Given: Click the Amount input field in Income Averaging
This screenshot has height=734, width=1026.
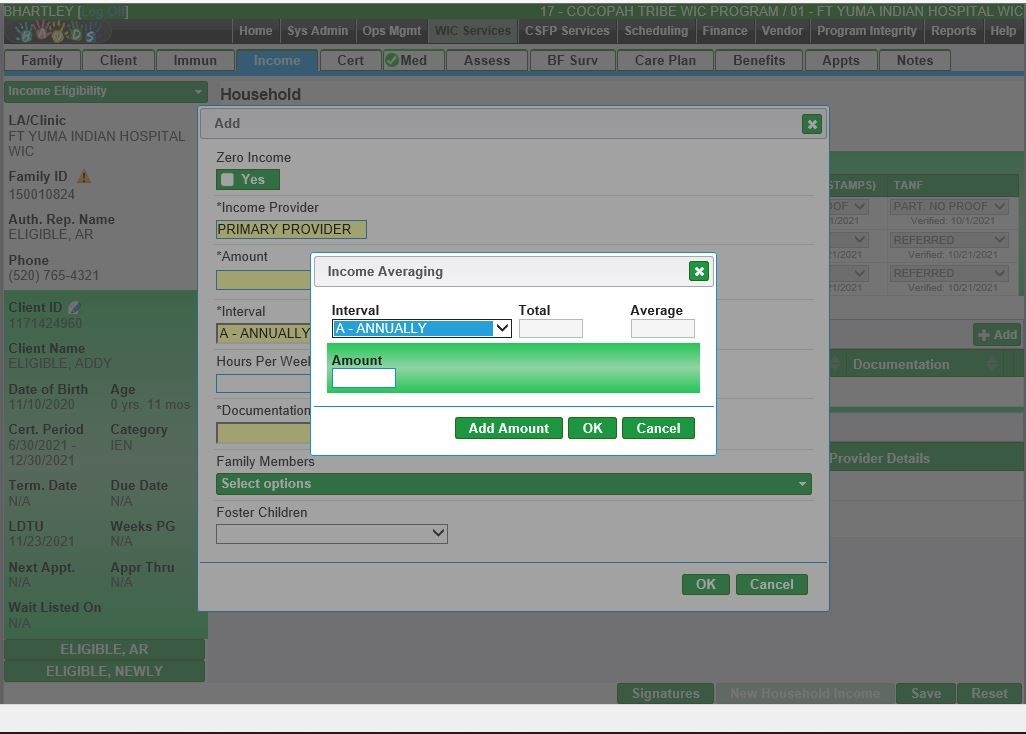Looking at the screenshot, I should [363, 378].
